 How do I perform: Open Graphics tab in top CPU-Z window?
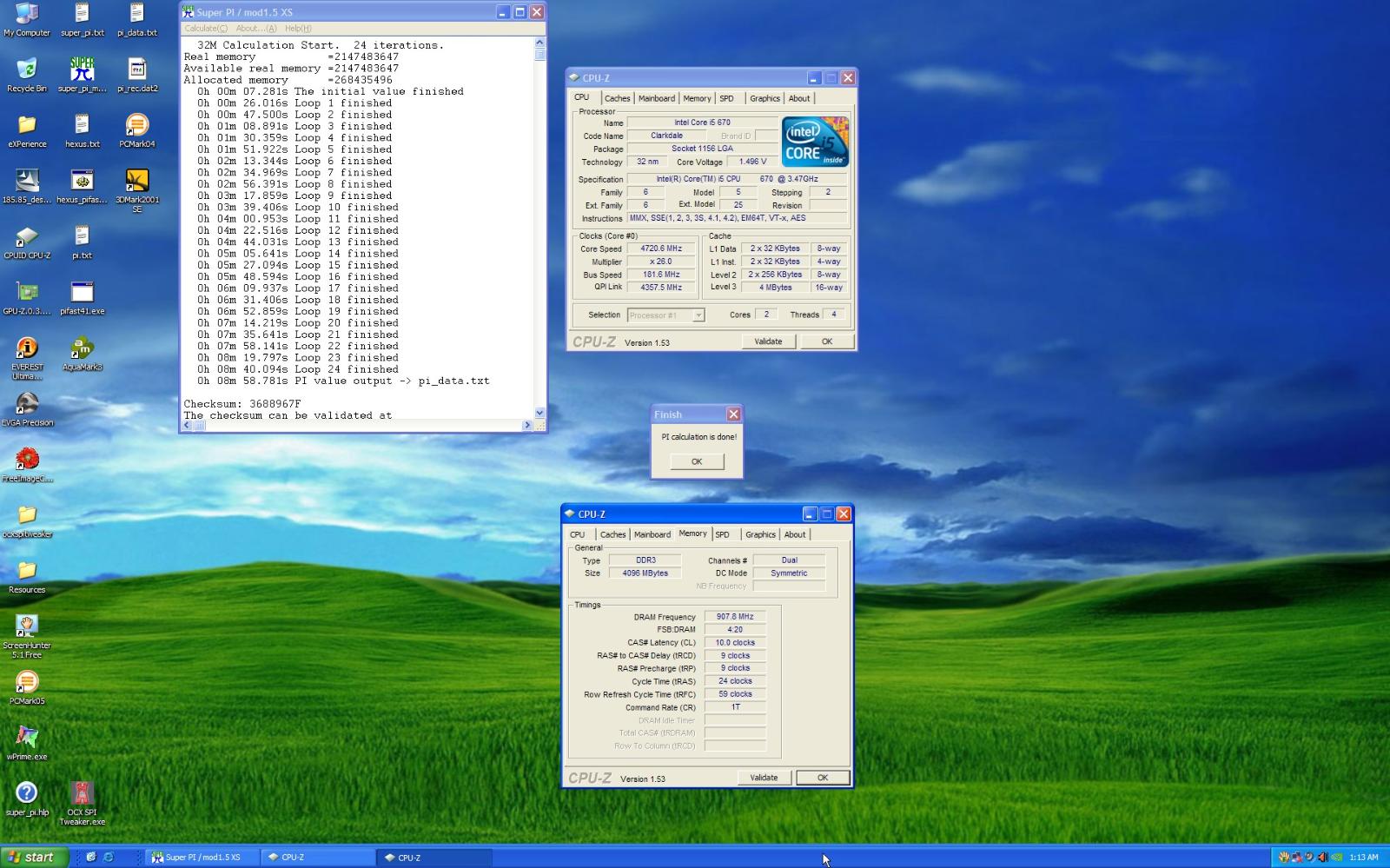click(764, 98)
